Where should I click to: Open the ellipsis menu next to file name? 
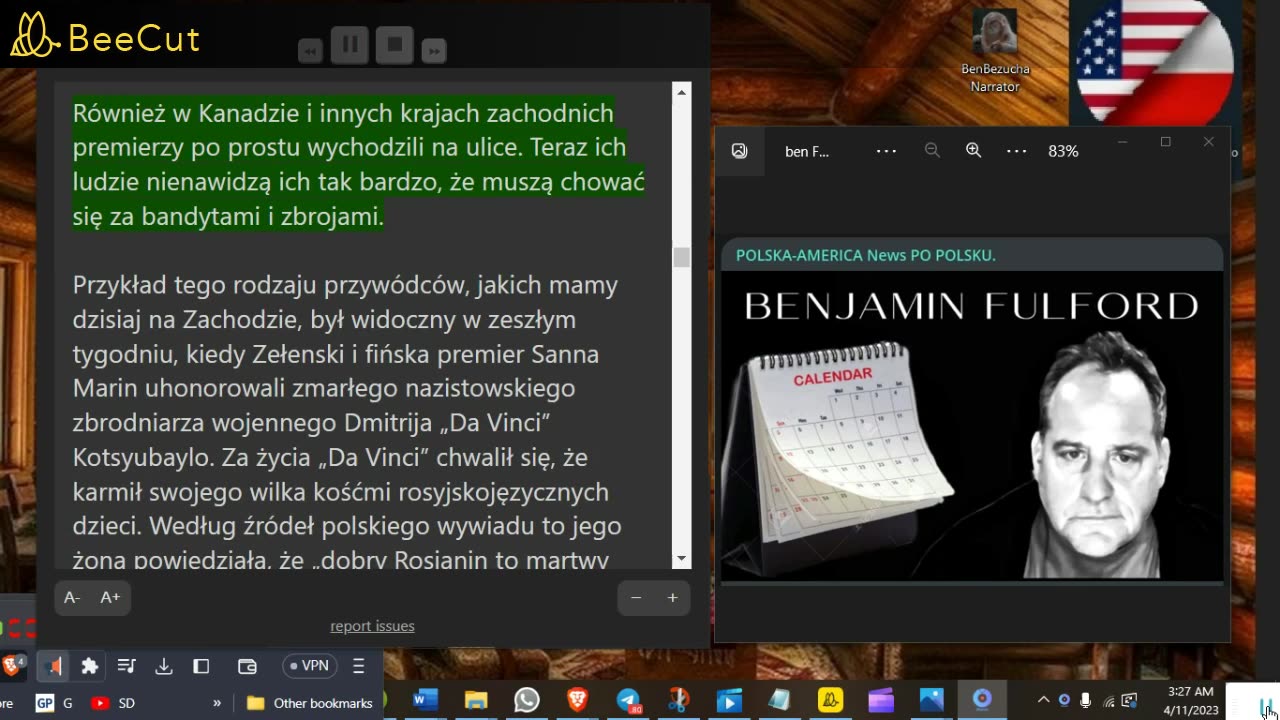[x=886, y=151]
